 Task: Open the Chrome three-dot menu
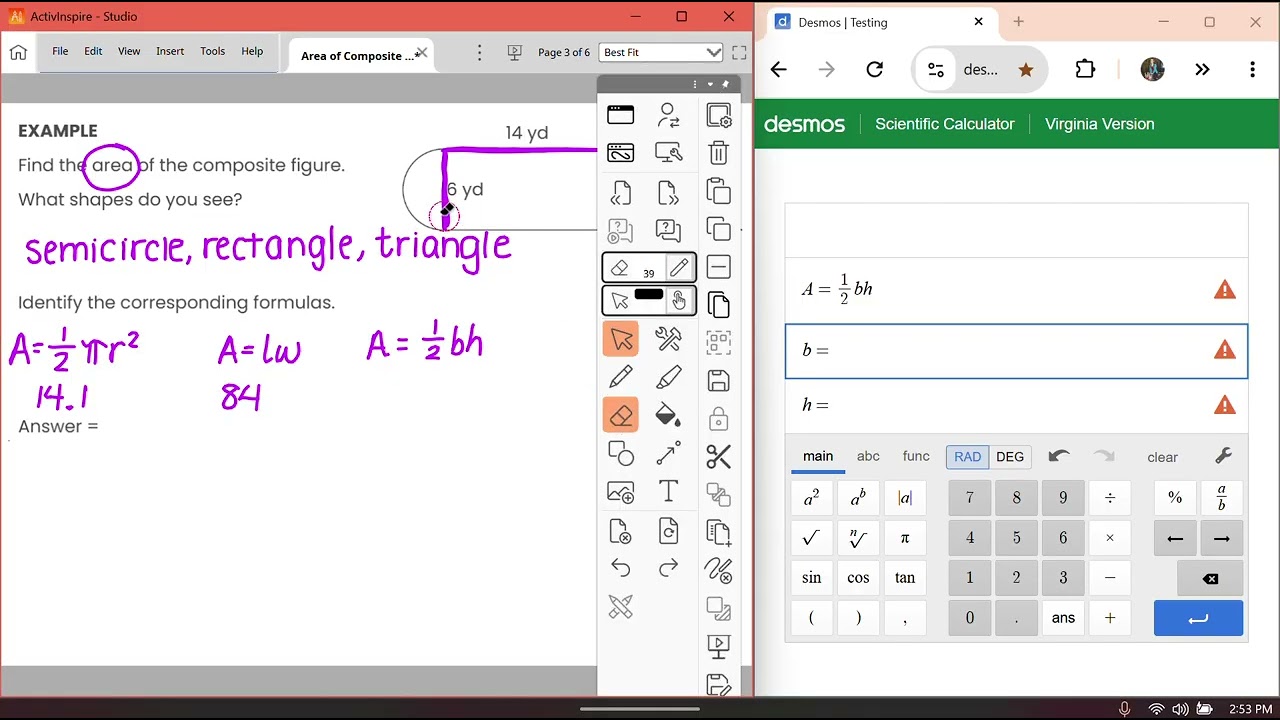point(1252,69)
